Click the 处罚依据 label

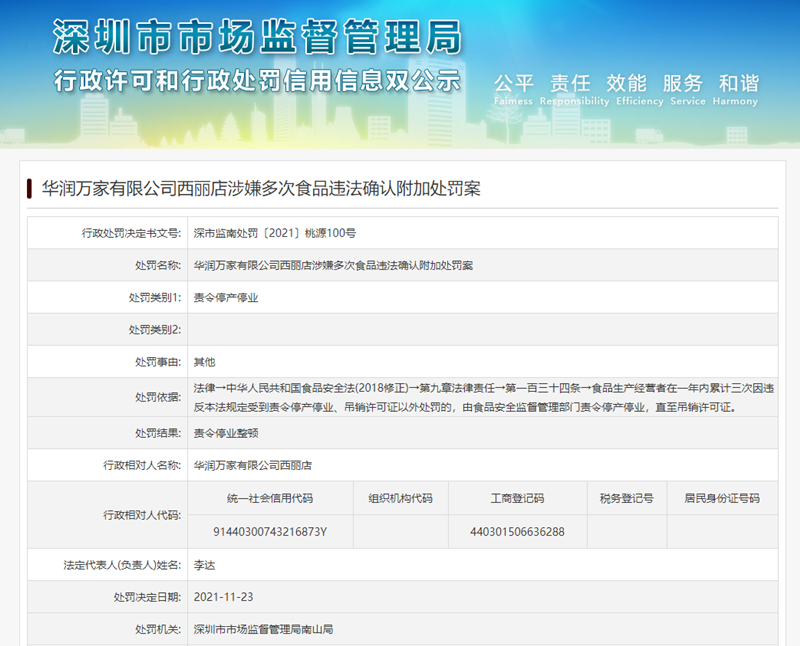158,397
